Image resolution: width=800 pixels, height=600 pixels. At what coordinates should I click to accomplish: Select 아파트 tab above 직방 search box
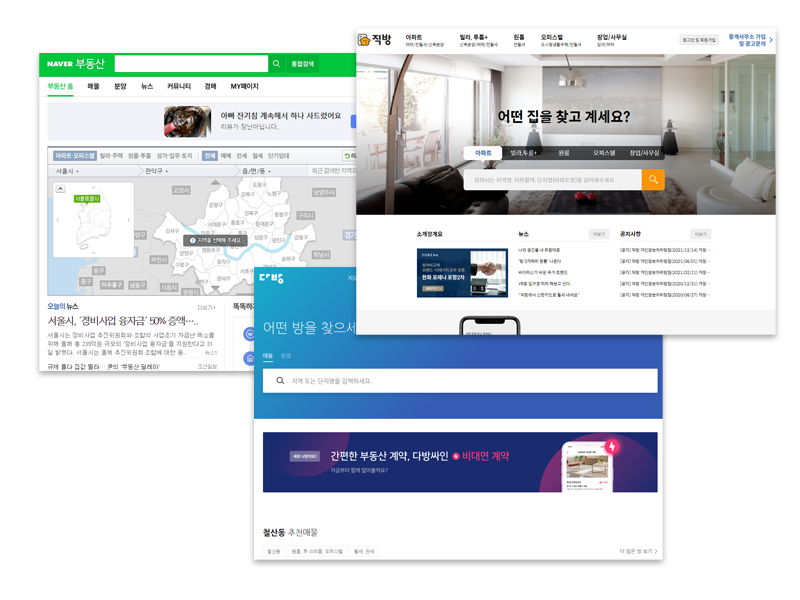(483, 153)
